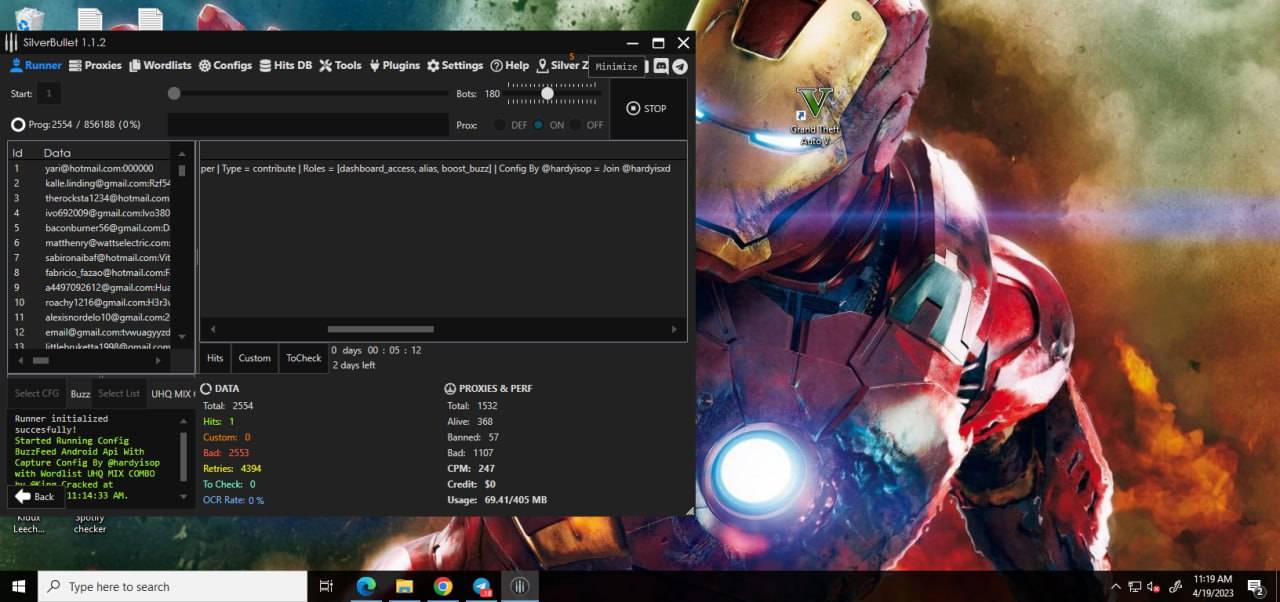
Task: Click the Back button with arrow
Action: [34, 496]
